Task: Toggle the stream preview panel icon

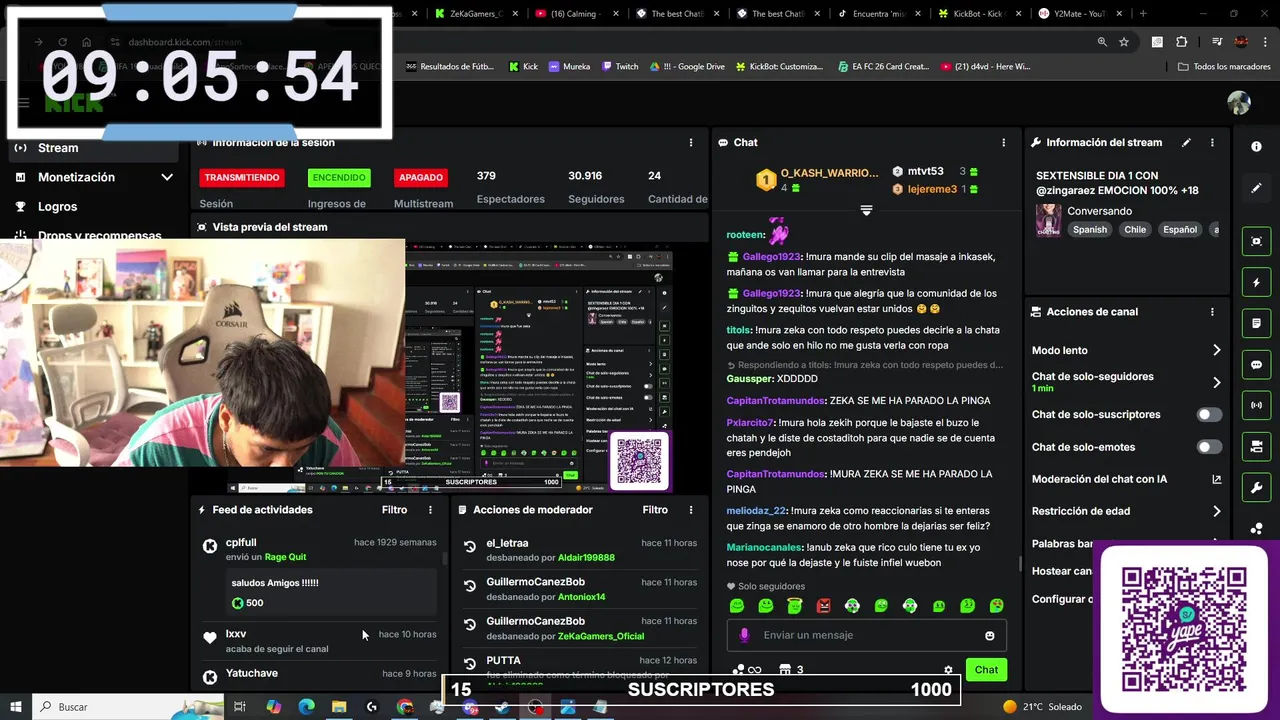Action: pyautogui.click(x=1257, y=241)
